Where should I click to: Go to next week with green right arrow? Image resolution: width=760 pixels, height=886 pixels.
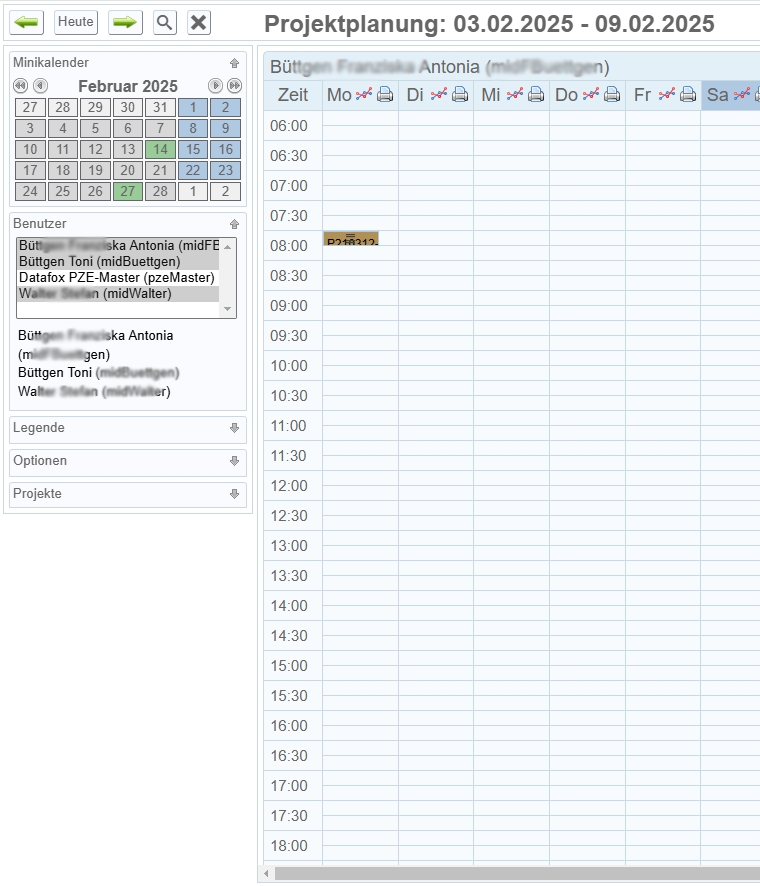coord(125,23)
